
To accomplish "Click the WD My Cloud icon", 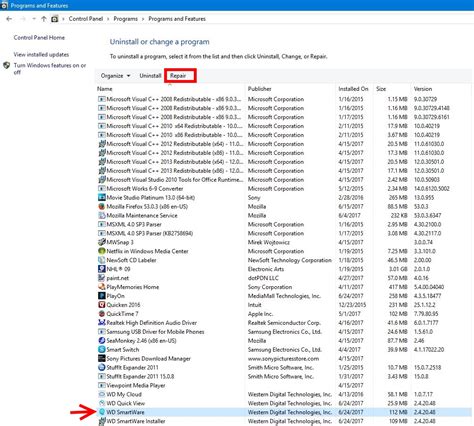I will click(102, 394).
